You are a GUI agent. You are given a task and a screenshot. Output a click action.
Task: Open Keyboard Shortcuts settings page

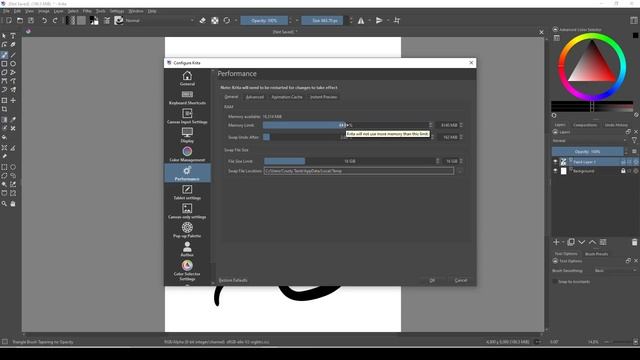(x=187, y=98)
